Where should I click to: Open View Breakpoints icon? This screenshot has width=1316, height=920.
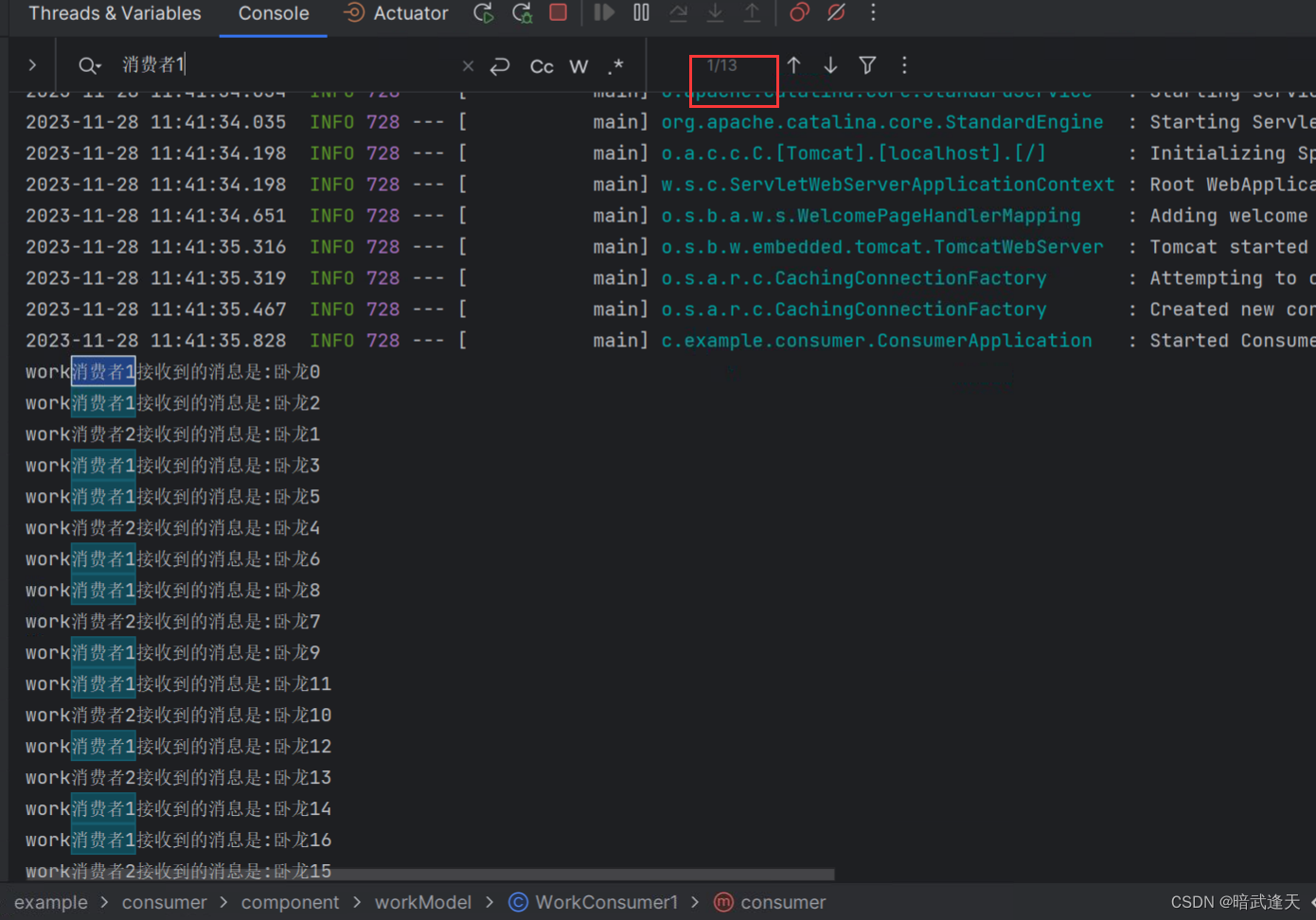800,12
